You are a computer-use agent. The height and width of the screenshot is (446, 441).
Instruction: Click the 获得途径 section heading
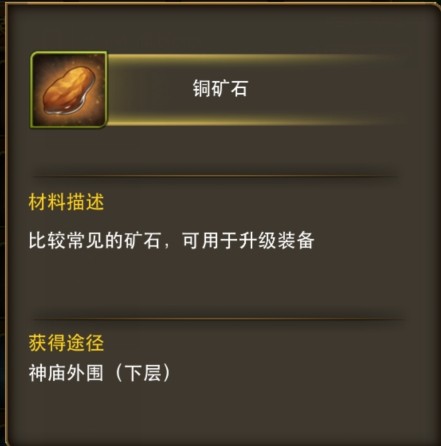(66, 343)
